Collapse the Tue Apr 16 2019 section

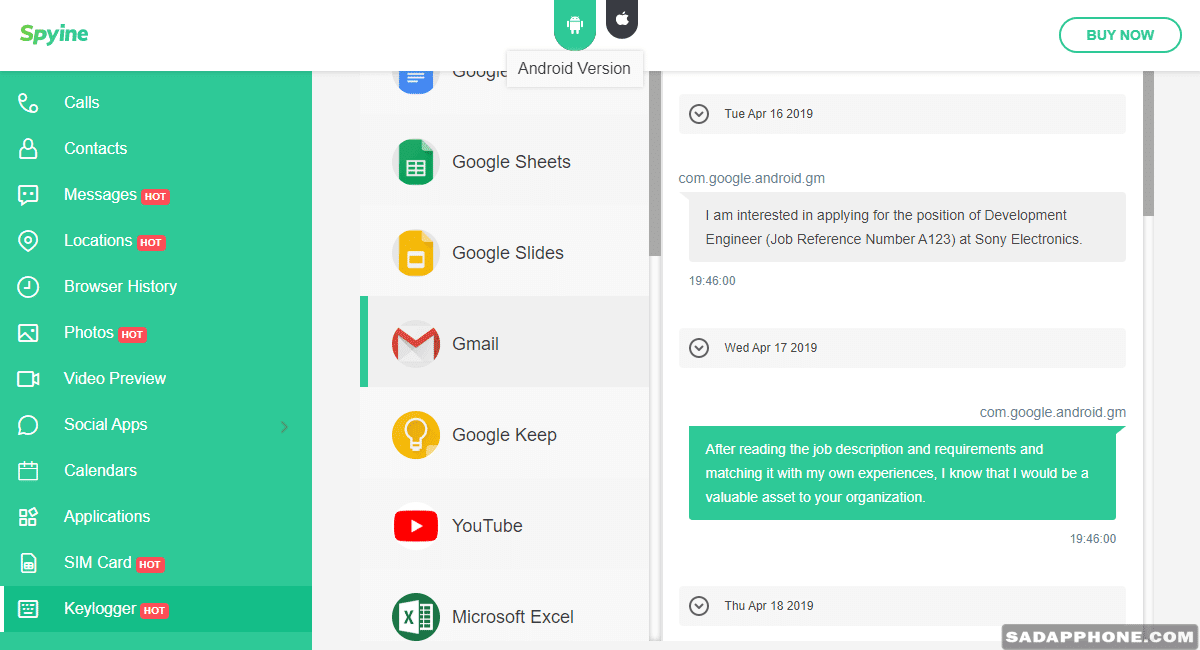pos(699,114)
